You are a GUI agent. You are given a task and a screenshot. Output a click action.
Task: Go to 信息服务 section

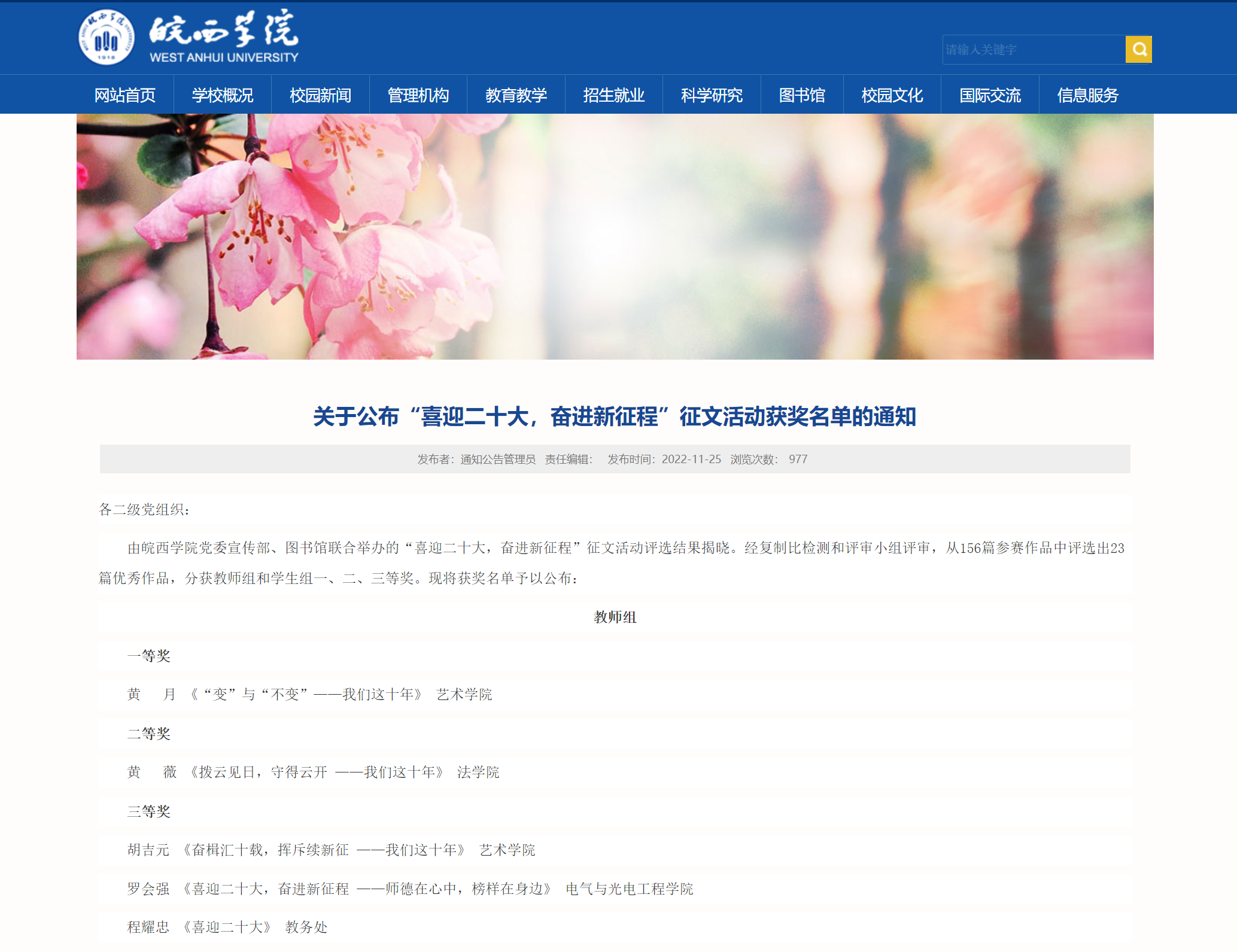[x=1087, y=95]
